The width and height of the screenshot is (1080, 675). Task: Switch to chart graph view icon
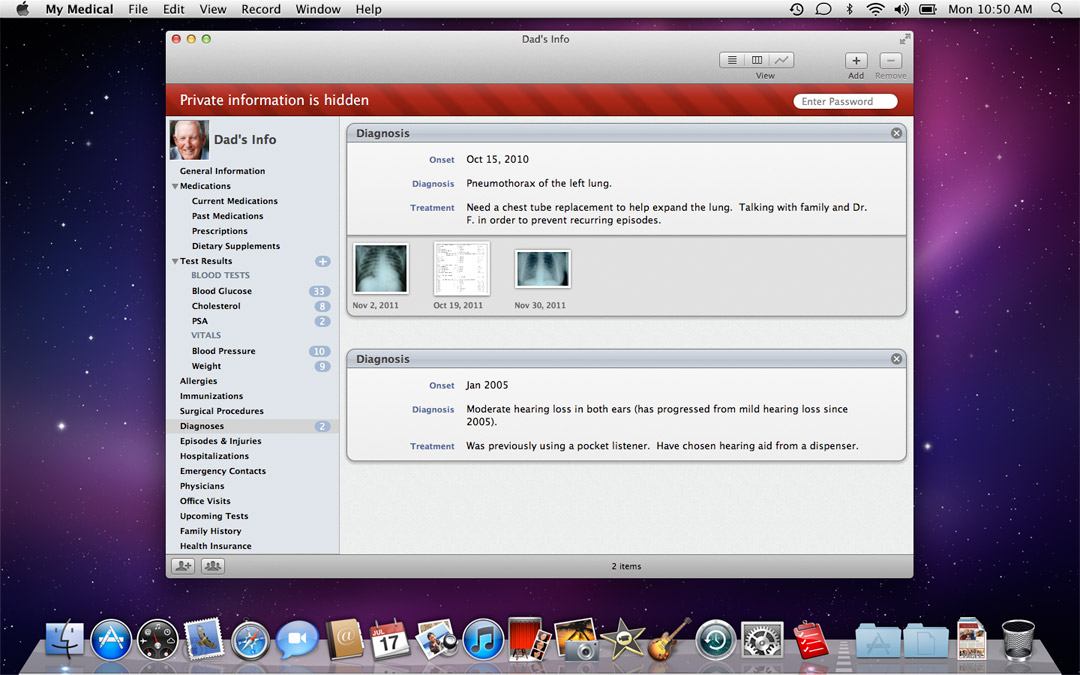click(781, 61)
